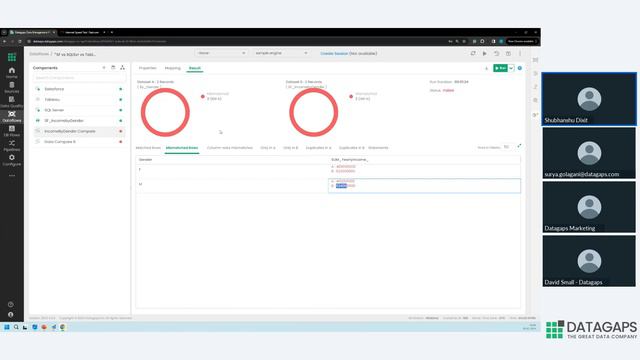Click the hierarchy diagram icon in Components header

pos(122,68)
